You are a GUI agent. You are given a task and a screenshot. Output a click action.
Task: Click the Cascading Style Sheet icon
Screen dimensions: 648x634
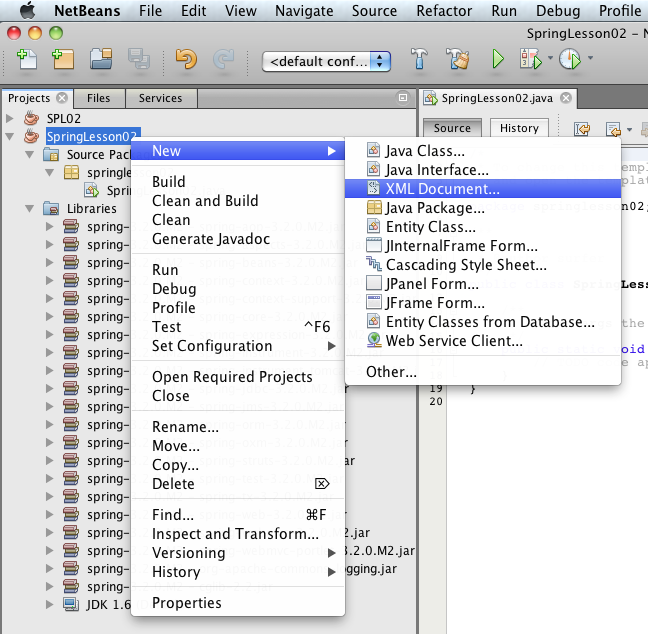pos(374,263)
